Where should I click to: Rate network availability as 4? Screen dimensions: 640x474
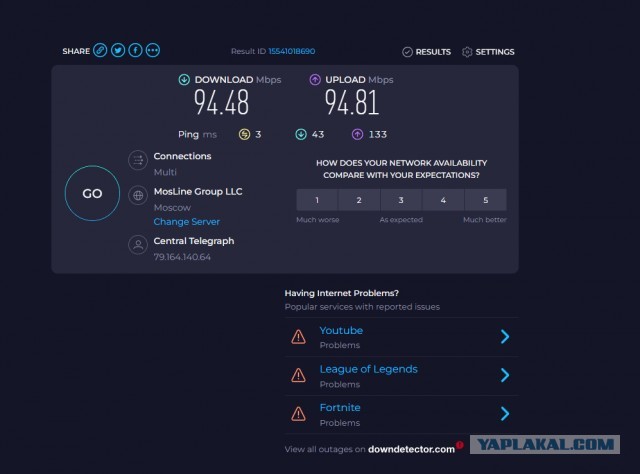(x=443, y=200)
